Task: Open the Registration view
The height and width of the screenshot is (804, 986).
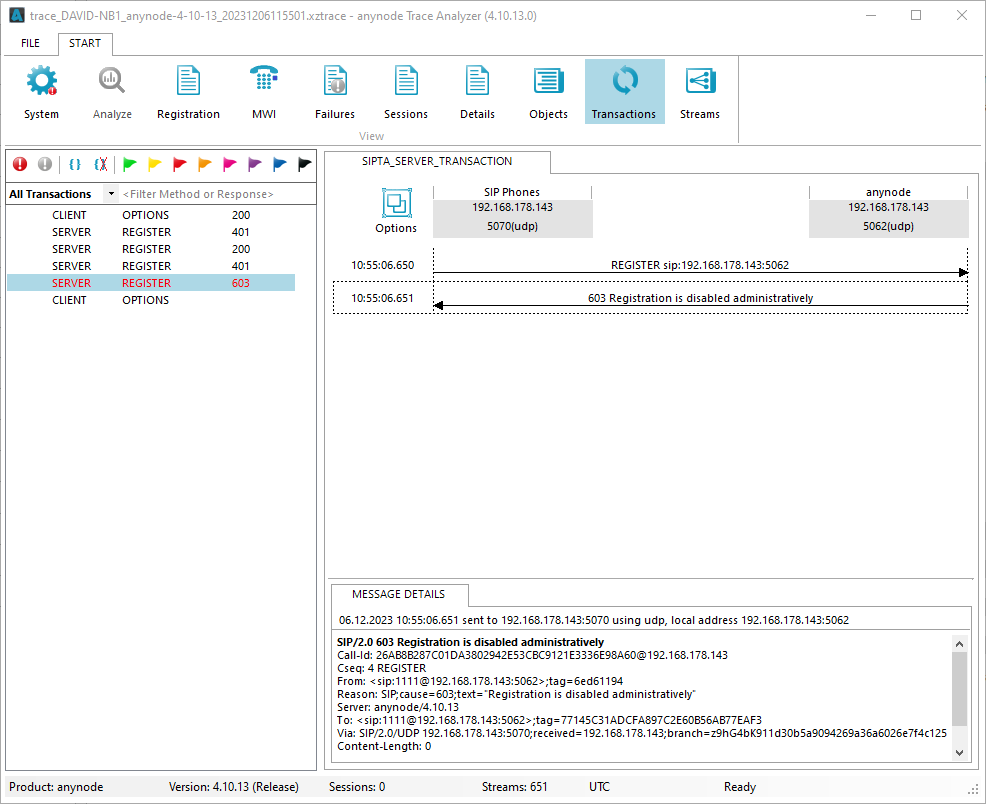Action: pyautogui.click(x=188, y=91)
